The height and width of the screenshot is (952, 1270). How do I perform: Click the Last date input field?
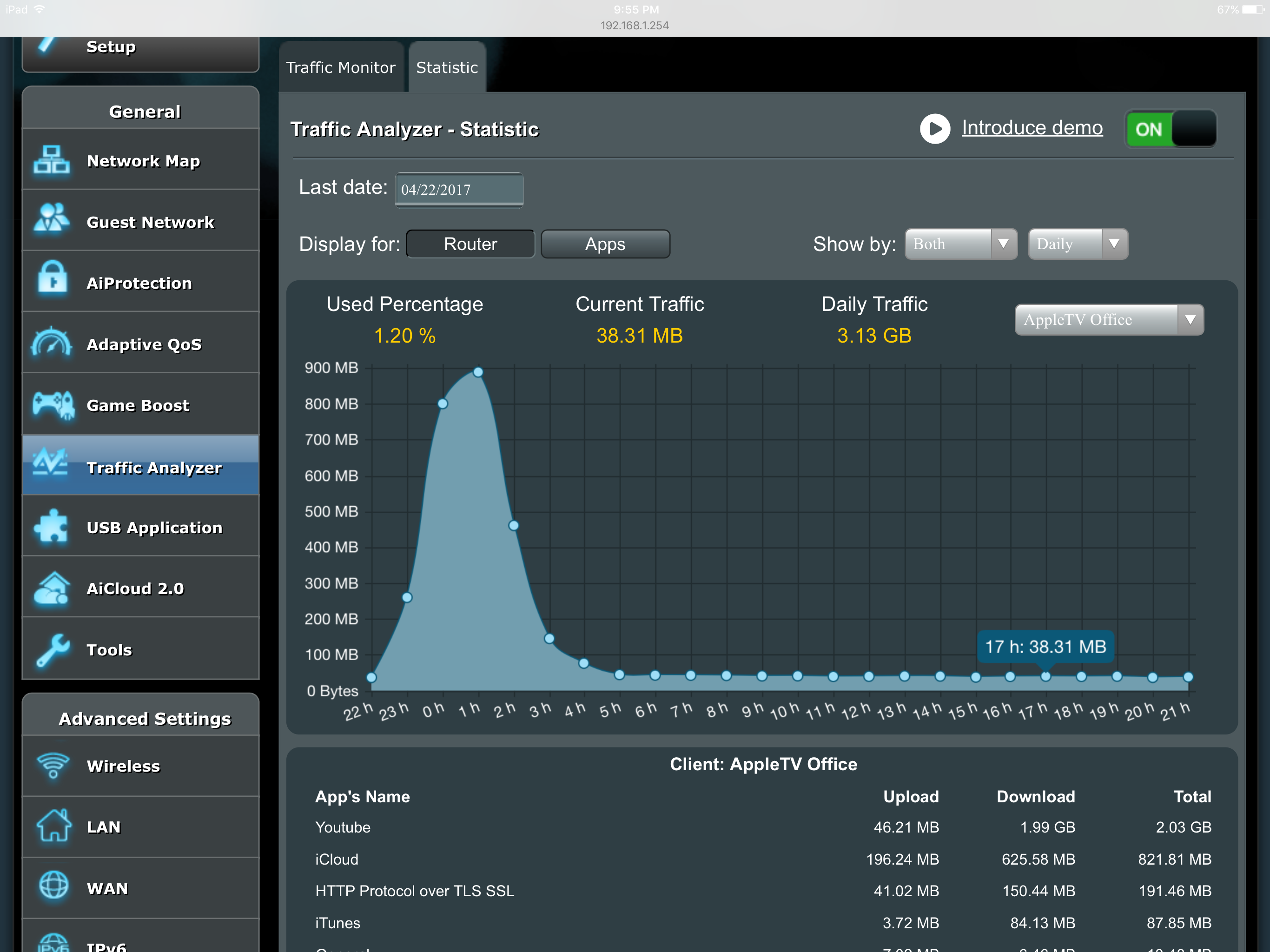(x=459, y=190)
